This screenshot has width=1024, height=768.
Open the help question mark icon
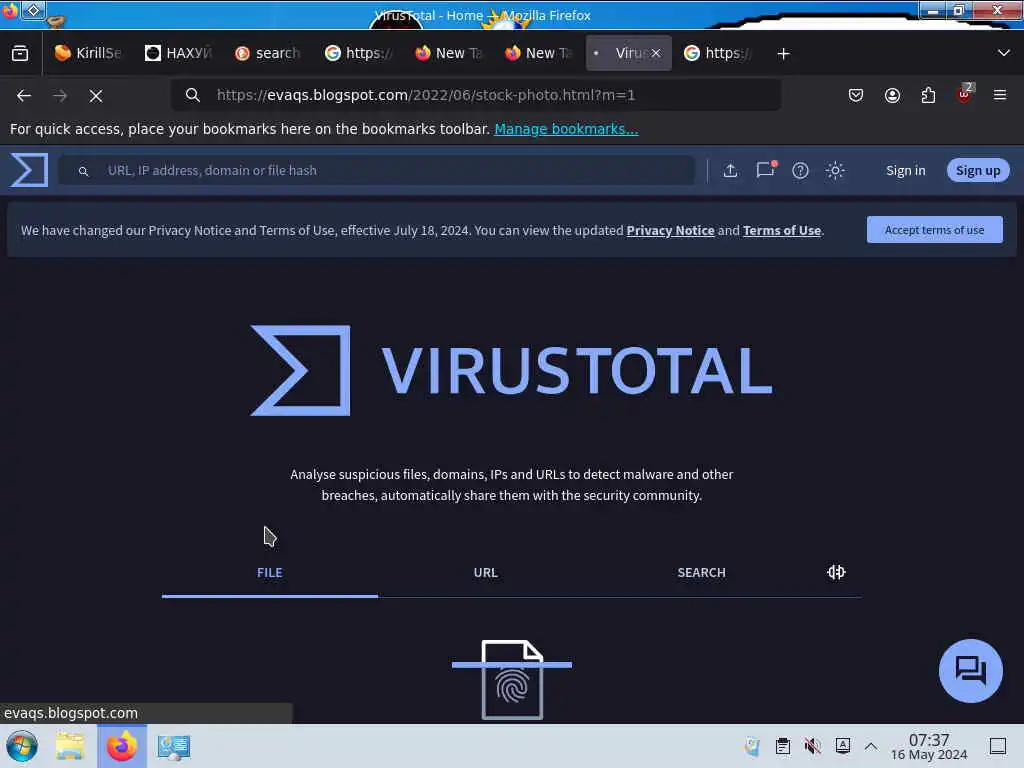pyautogui.click(x=800, y=170)
